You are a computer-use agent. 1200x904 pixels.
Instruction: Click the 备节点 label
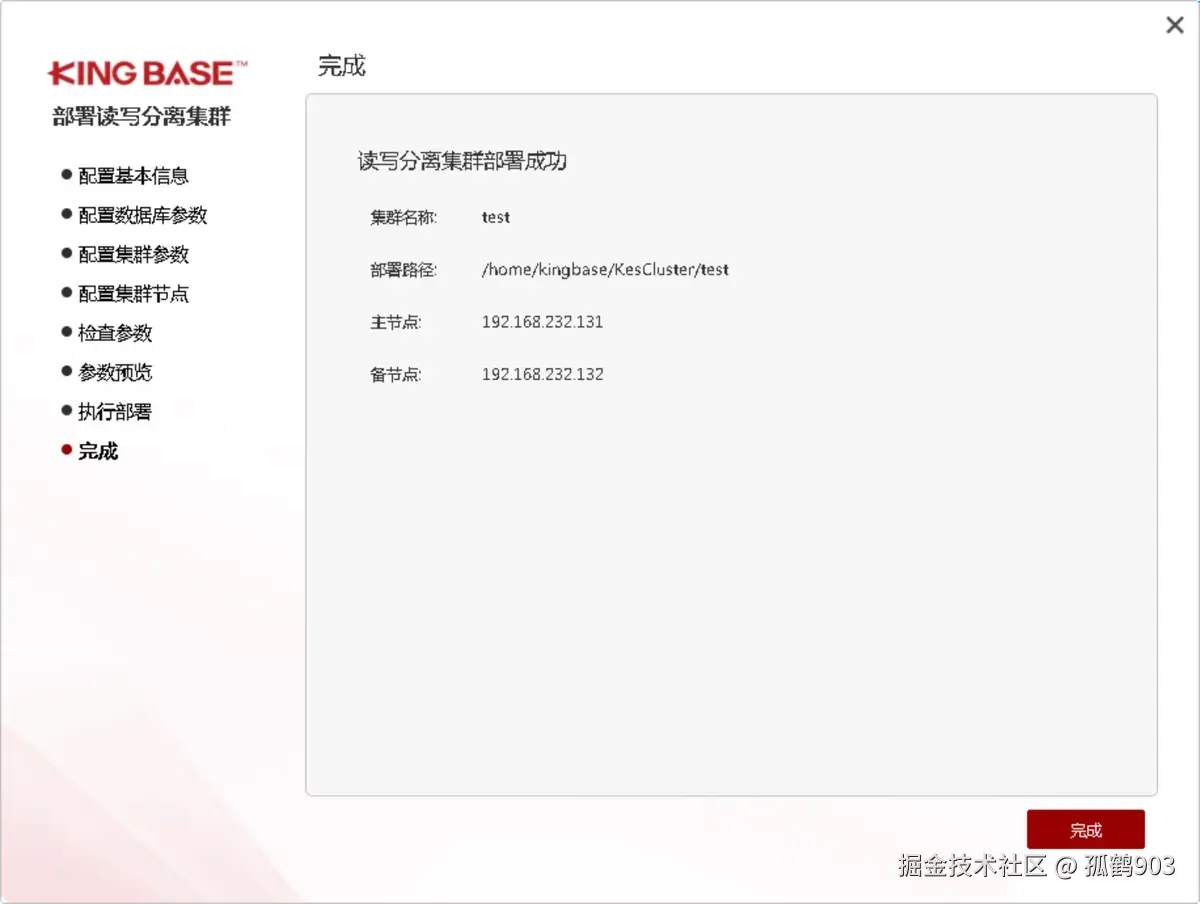[x=396, y=375]
